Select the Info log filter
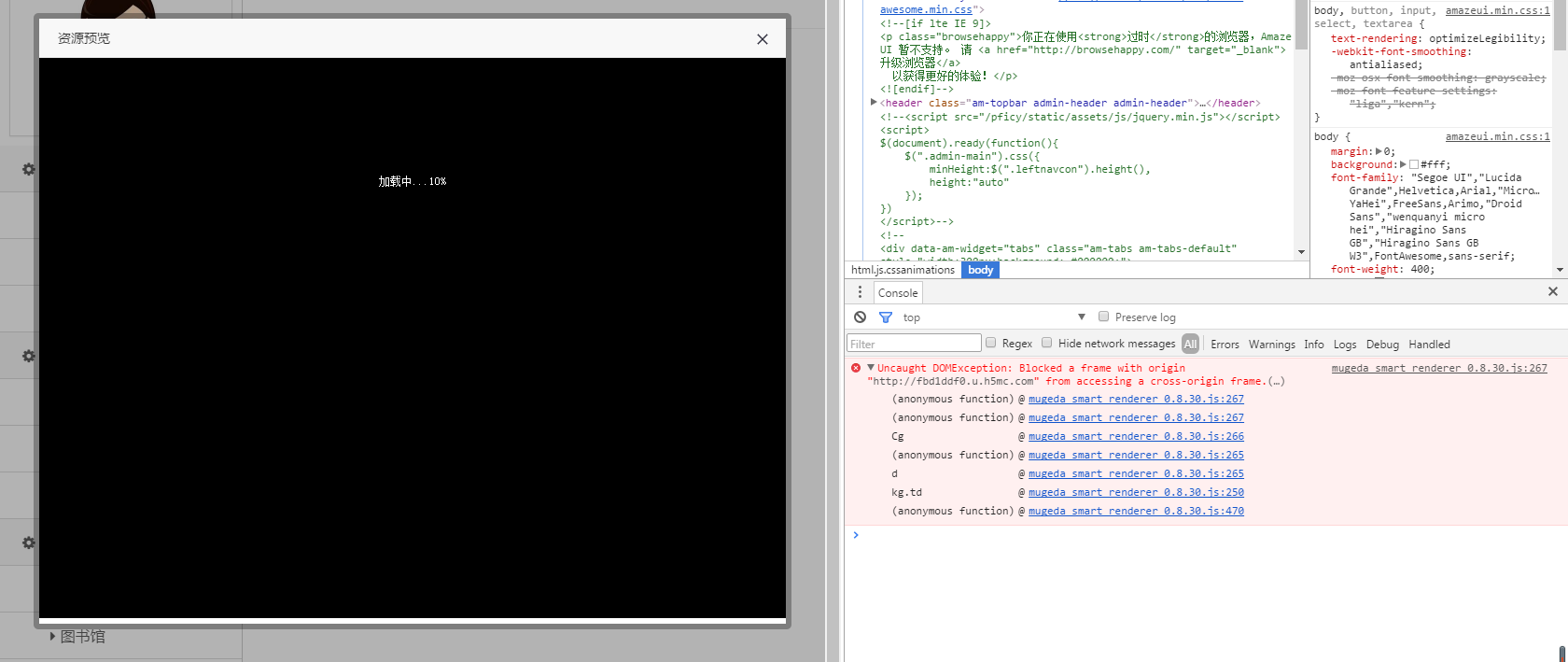Image resolution: width=1568 pixels, height=662 pixels. [1313, 345]
